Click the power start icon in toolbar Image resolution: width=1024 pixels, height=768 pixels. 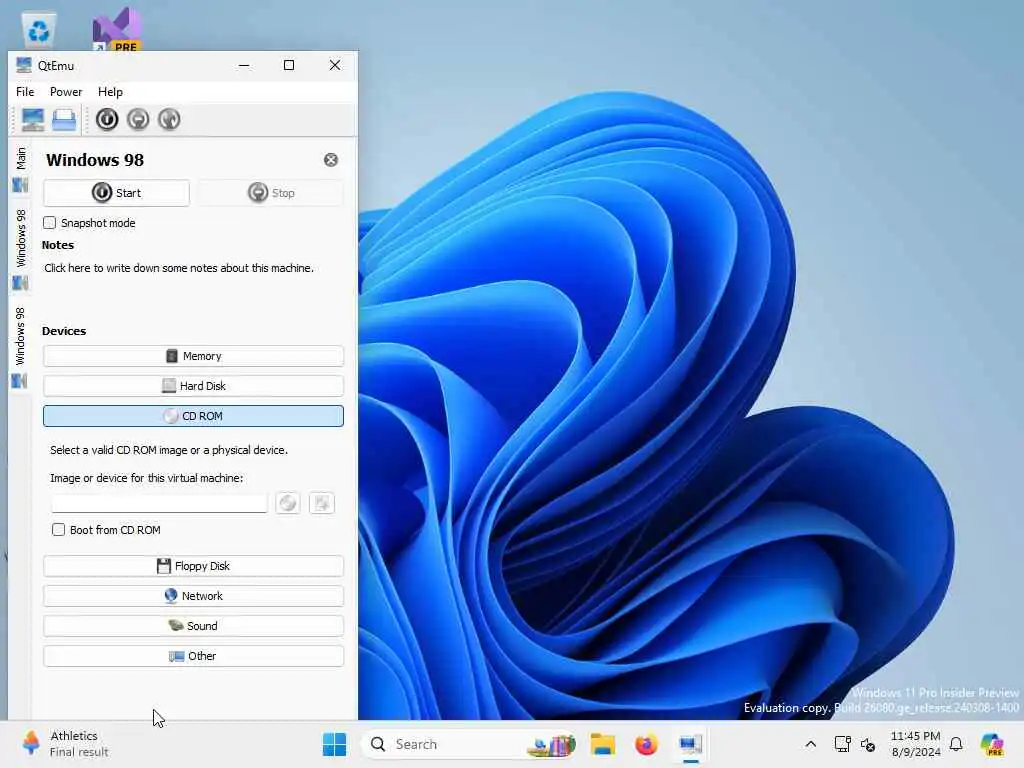107,120
